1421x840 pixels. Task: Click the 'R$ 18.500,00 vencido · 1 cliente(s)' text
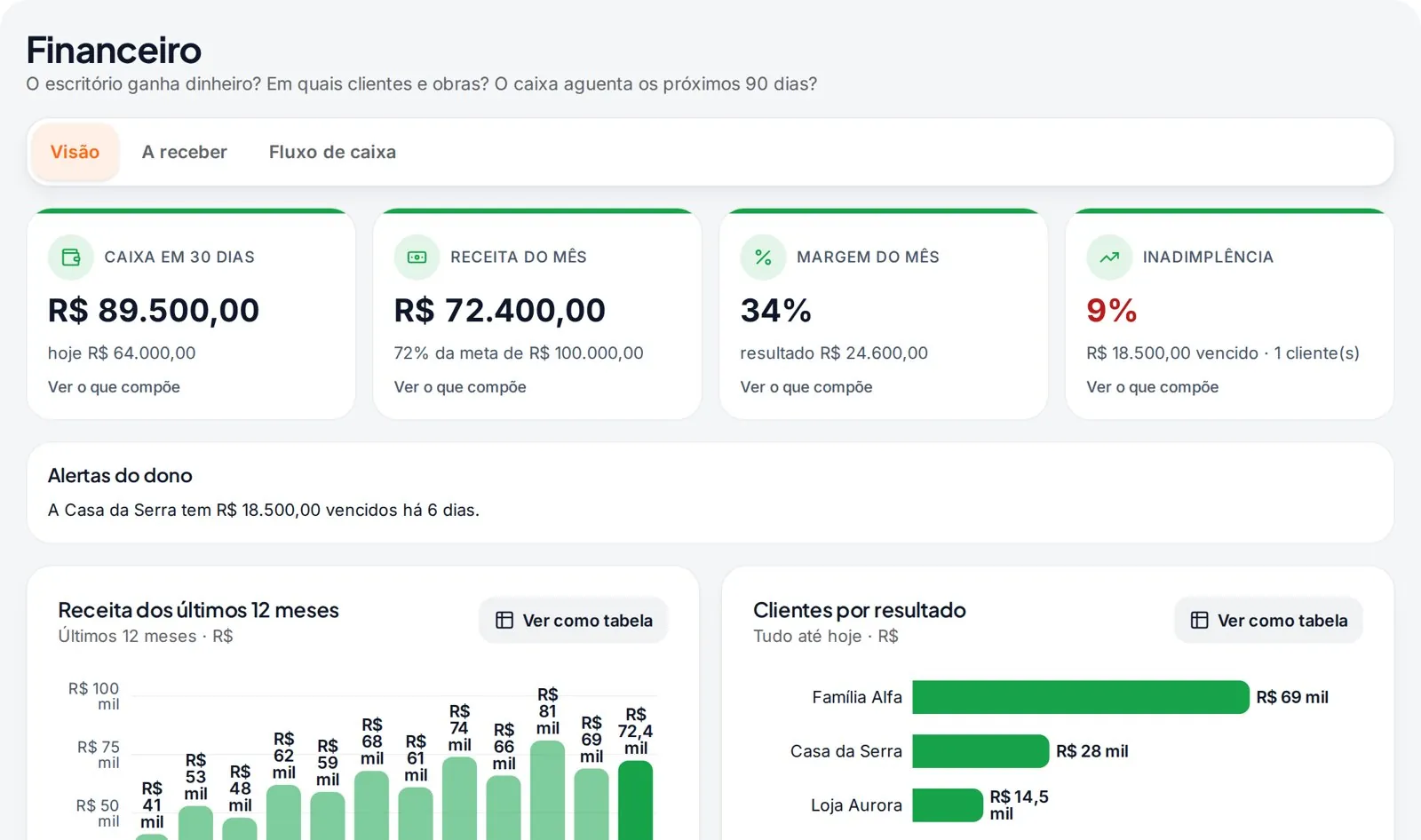point(1223,353)
